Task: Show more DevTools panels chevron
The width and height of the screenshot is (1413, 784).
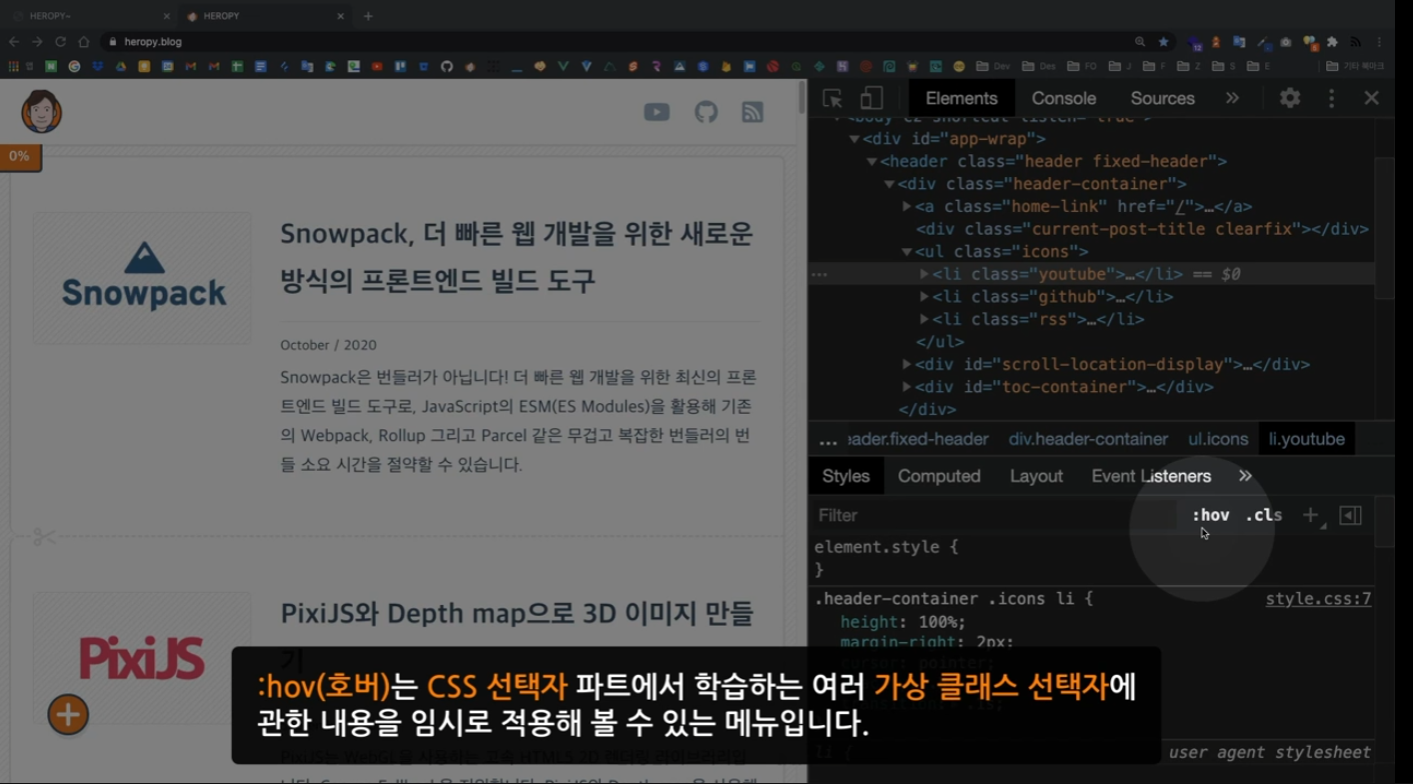Action: [x=1232, y=98]
